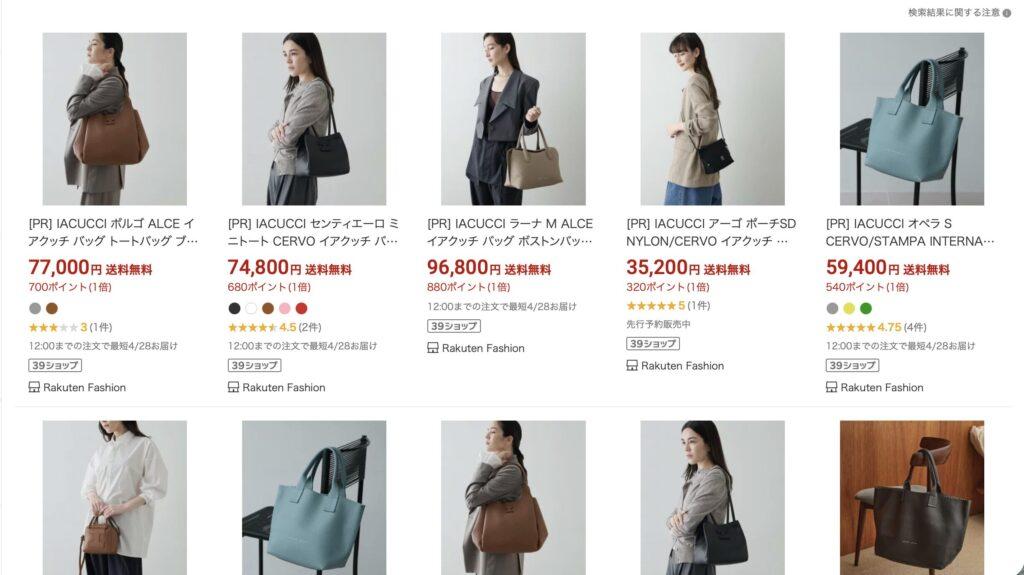Click the 39ショップ badge under 35,200円 item
The width and height of the screenshot is (1024, 575).
653,343
